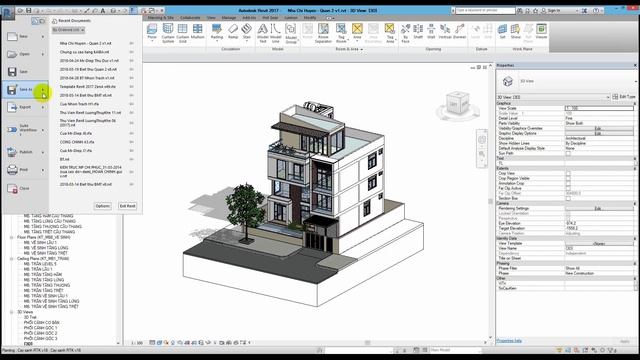Click the Tag Area tool
Viewport: 640px width, 360px height.
pos(390,33)
